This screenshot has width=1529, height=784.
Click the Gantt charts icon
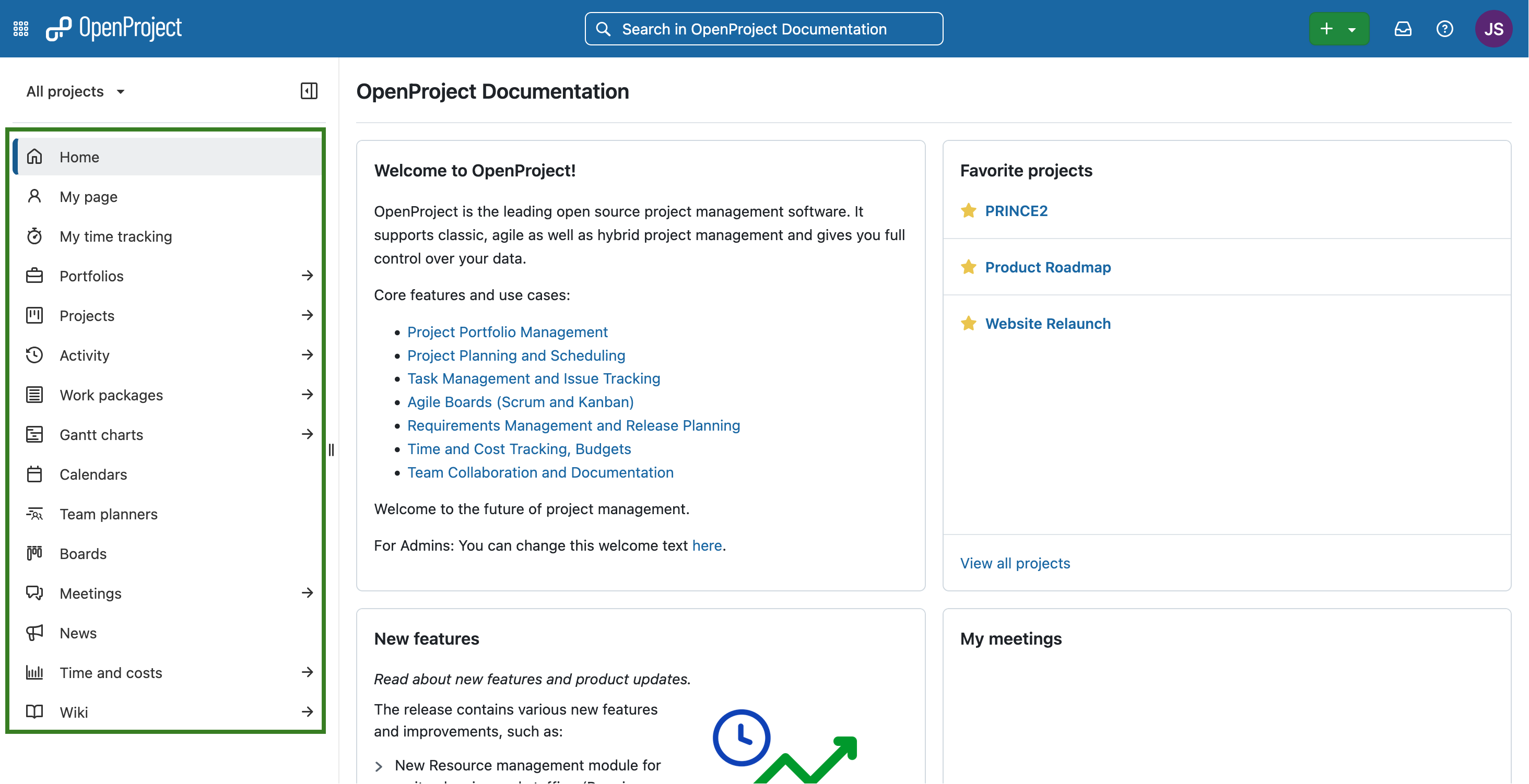34,434
